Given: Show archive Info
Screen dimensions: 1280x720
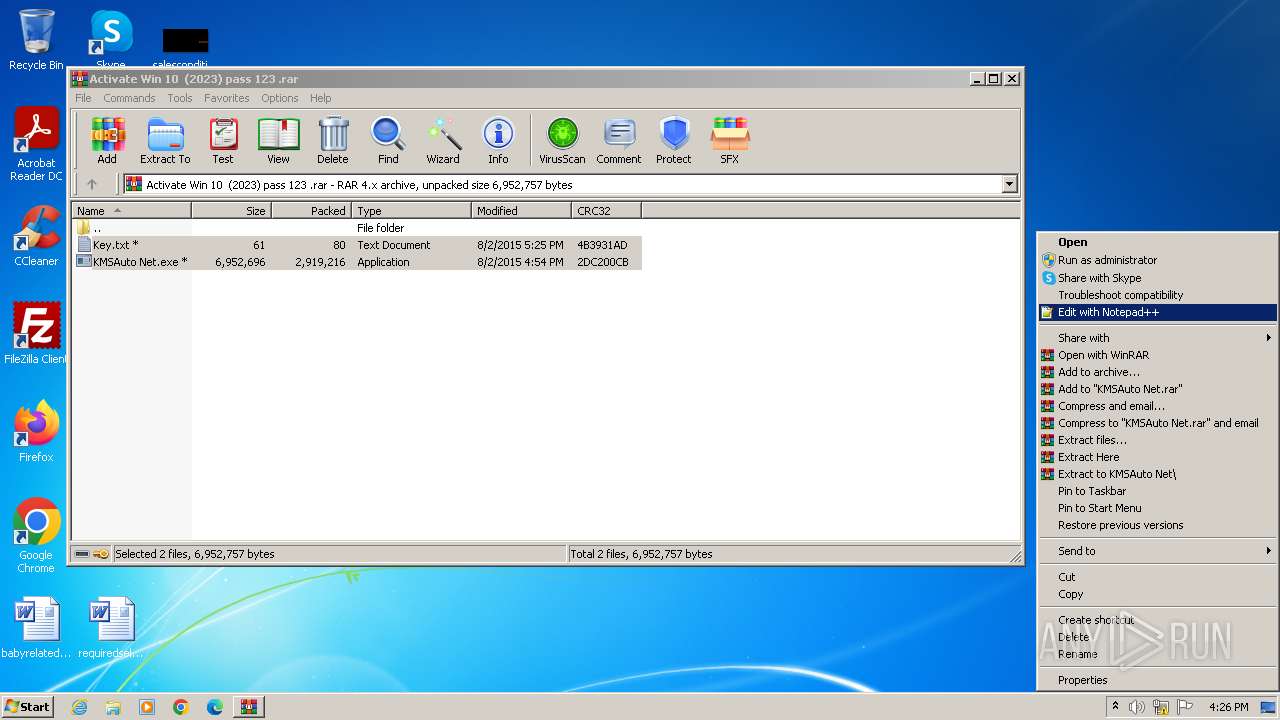Looking at the screenshot, I should 498,141.
